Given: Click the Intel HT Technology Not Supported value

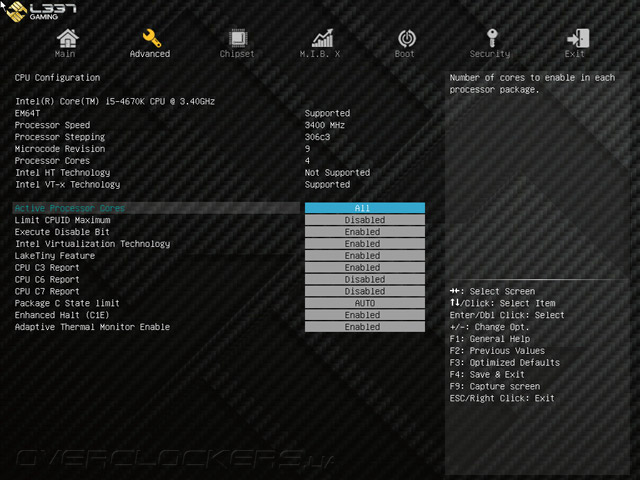Looking at the screenshot, I should (x=337, y=173).
